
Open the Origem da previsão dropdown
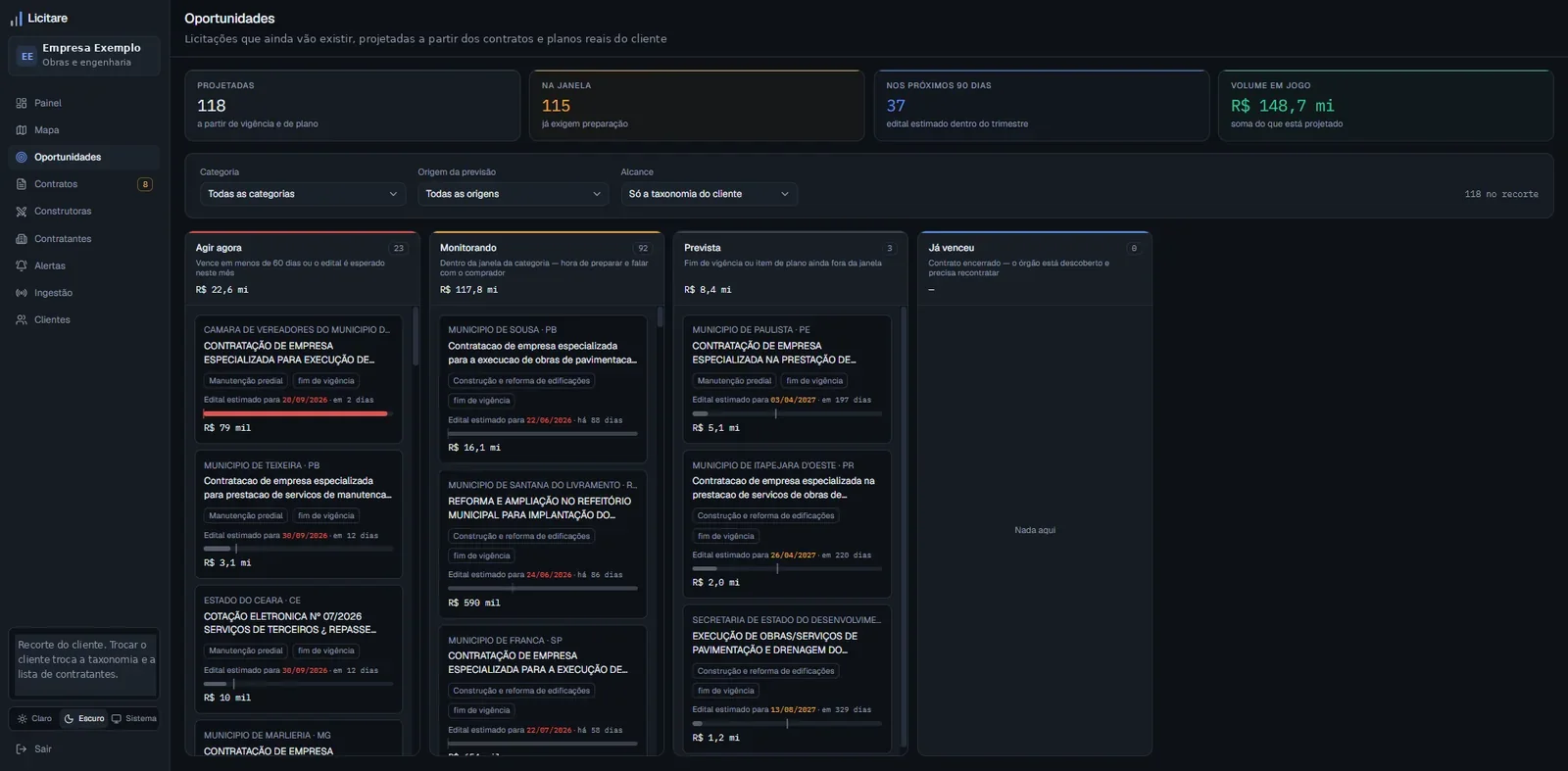(x=514, y=194)
